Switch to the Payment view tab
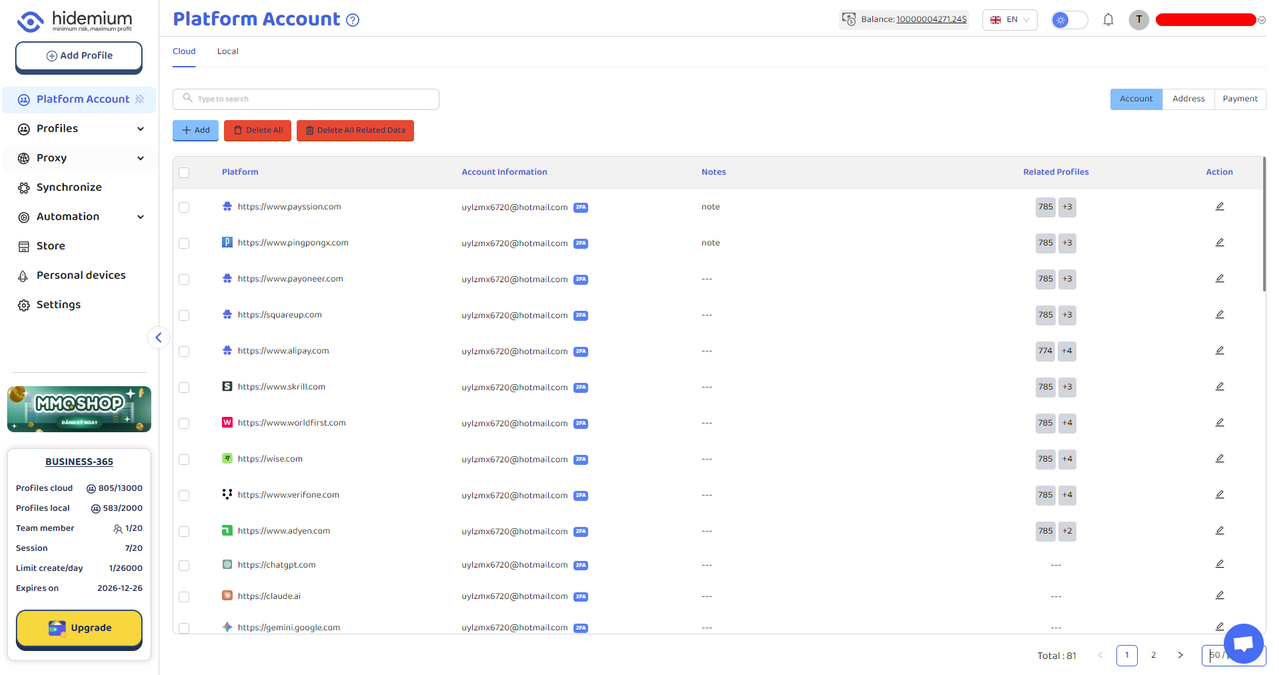 1239,99
